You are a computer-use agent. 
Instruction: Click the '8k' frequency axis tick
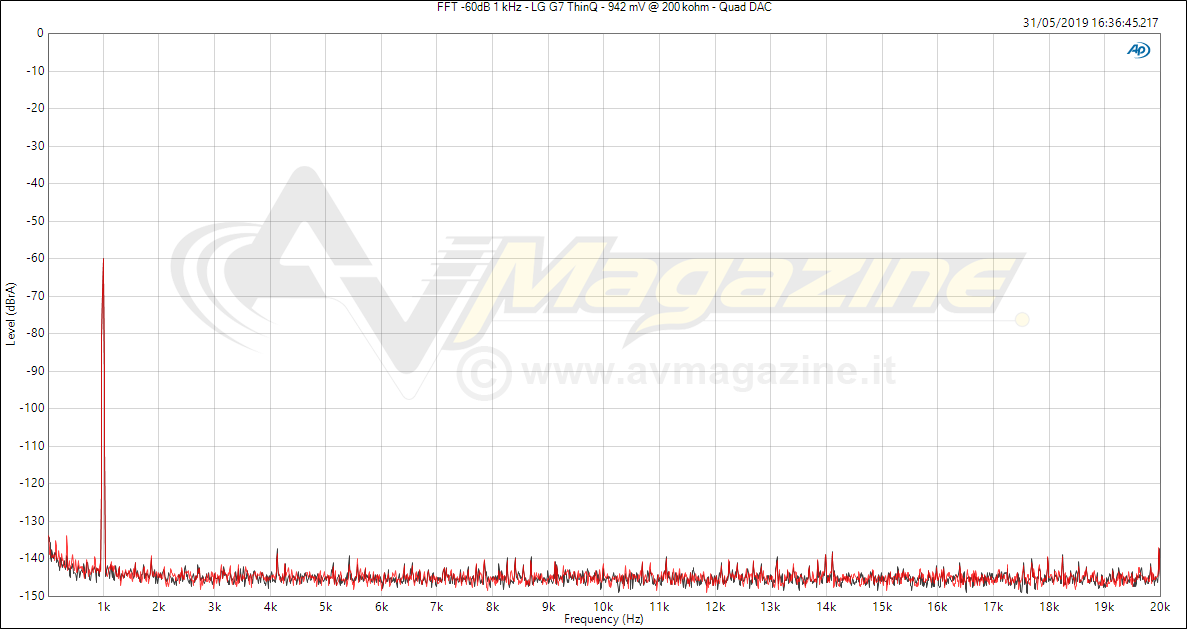[x=493, y=607]
